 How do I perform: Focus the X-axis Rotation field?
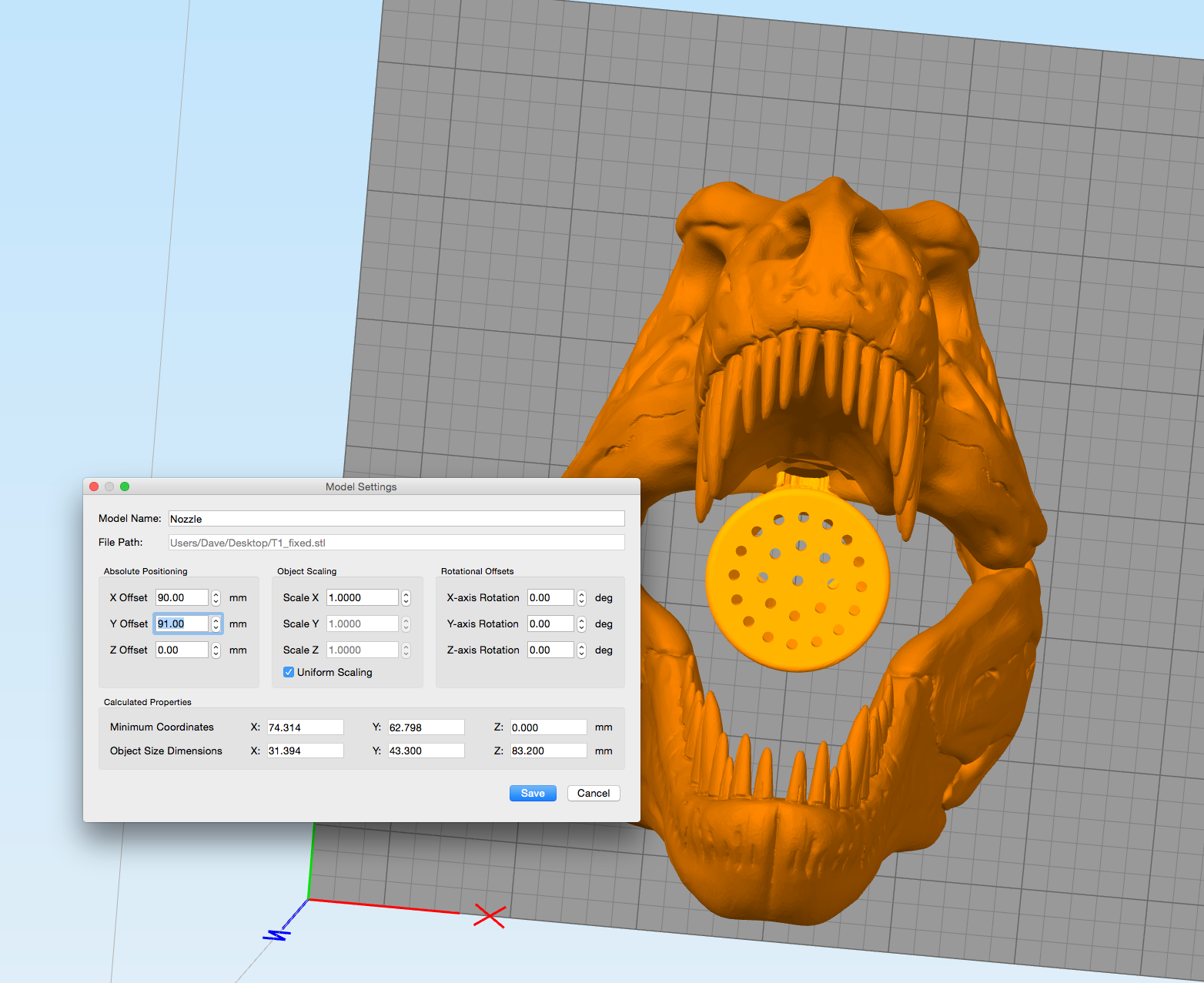point(550,597)
